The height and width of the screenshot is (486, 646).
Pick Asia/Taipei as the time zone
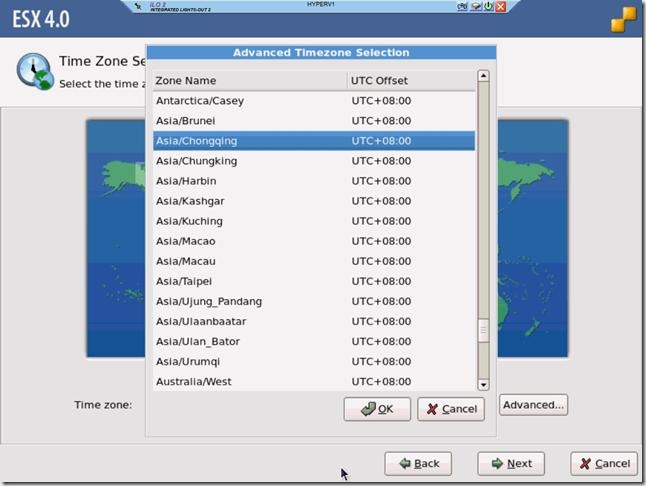point(314,281)
